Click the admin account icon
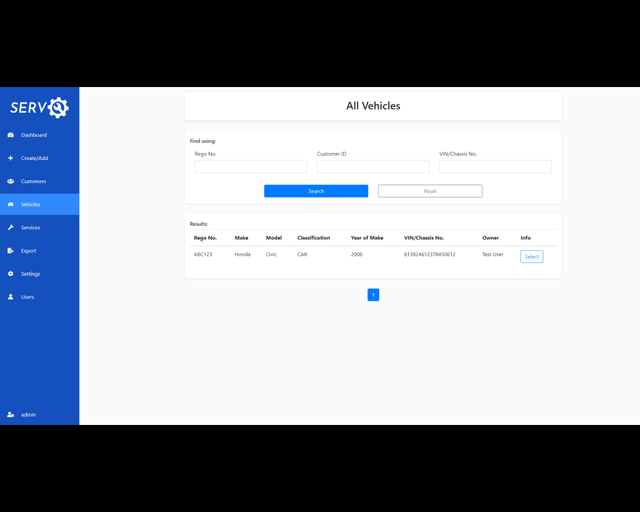 tap(10, 414)
